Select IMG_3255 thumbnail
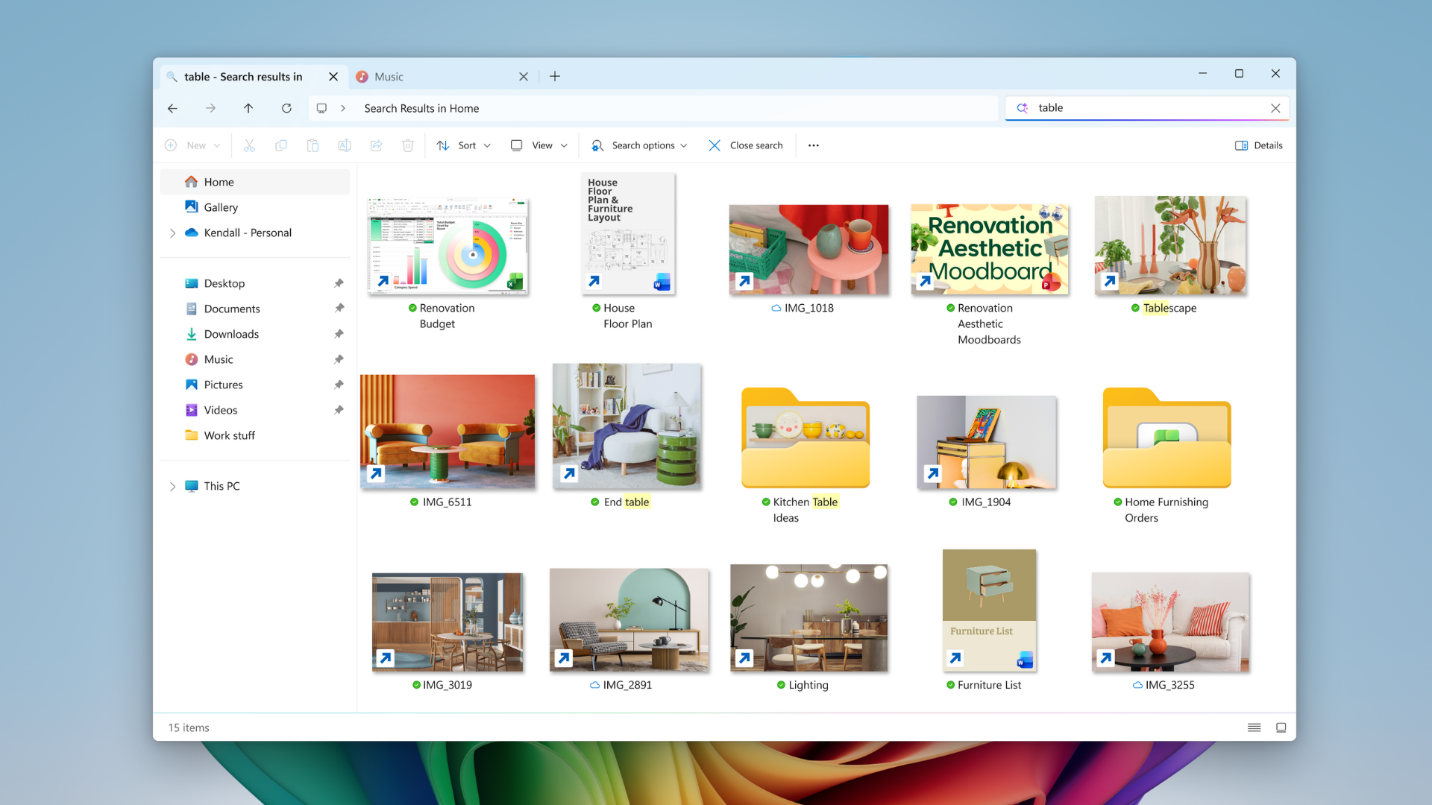This screenshot has height=805, width=1432. (1170, 622)
